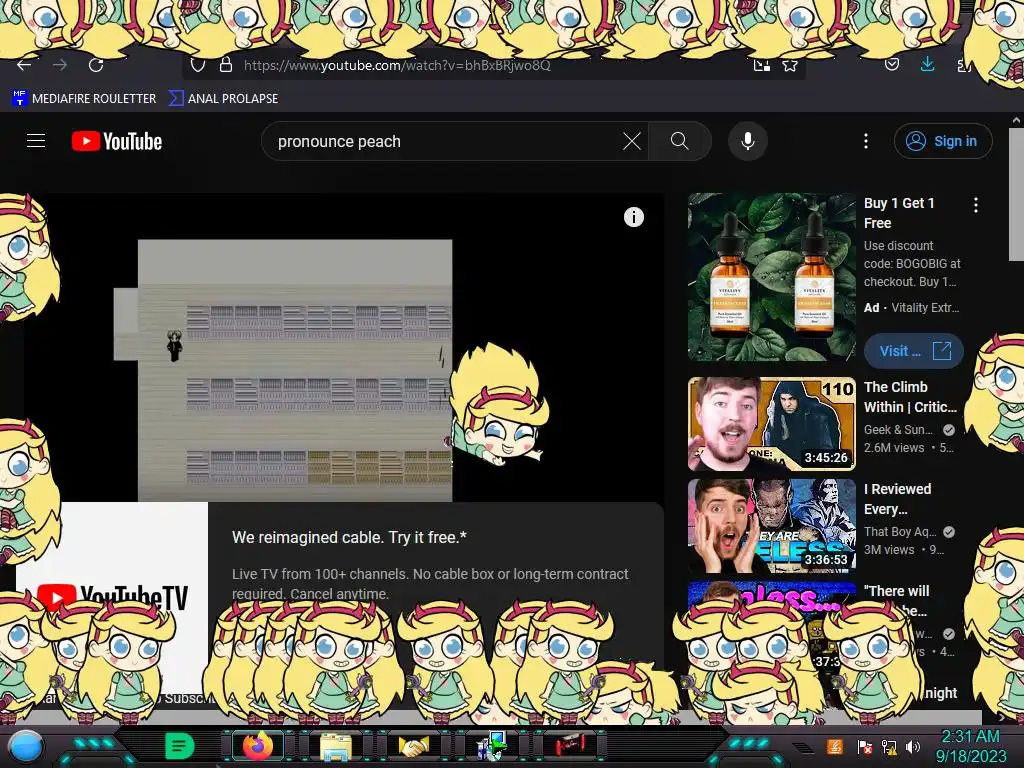Start voice search with microphone
The height and width of the screenshot is (768, 1024).
748,141
